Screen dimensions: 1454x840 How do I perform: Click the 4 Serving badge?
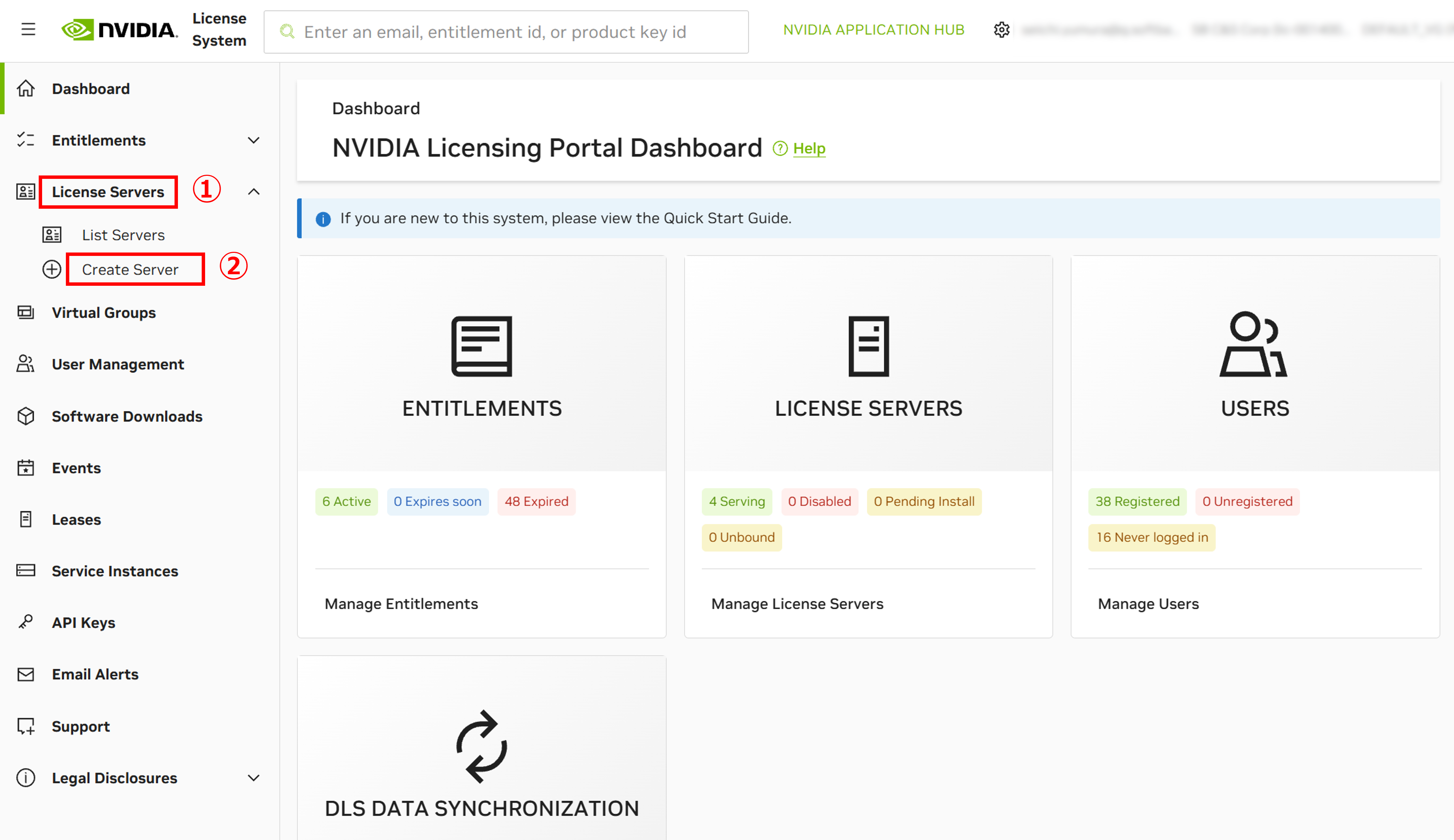(x=737, y=502)
